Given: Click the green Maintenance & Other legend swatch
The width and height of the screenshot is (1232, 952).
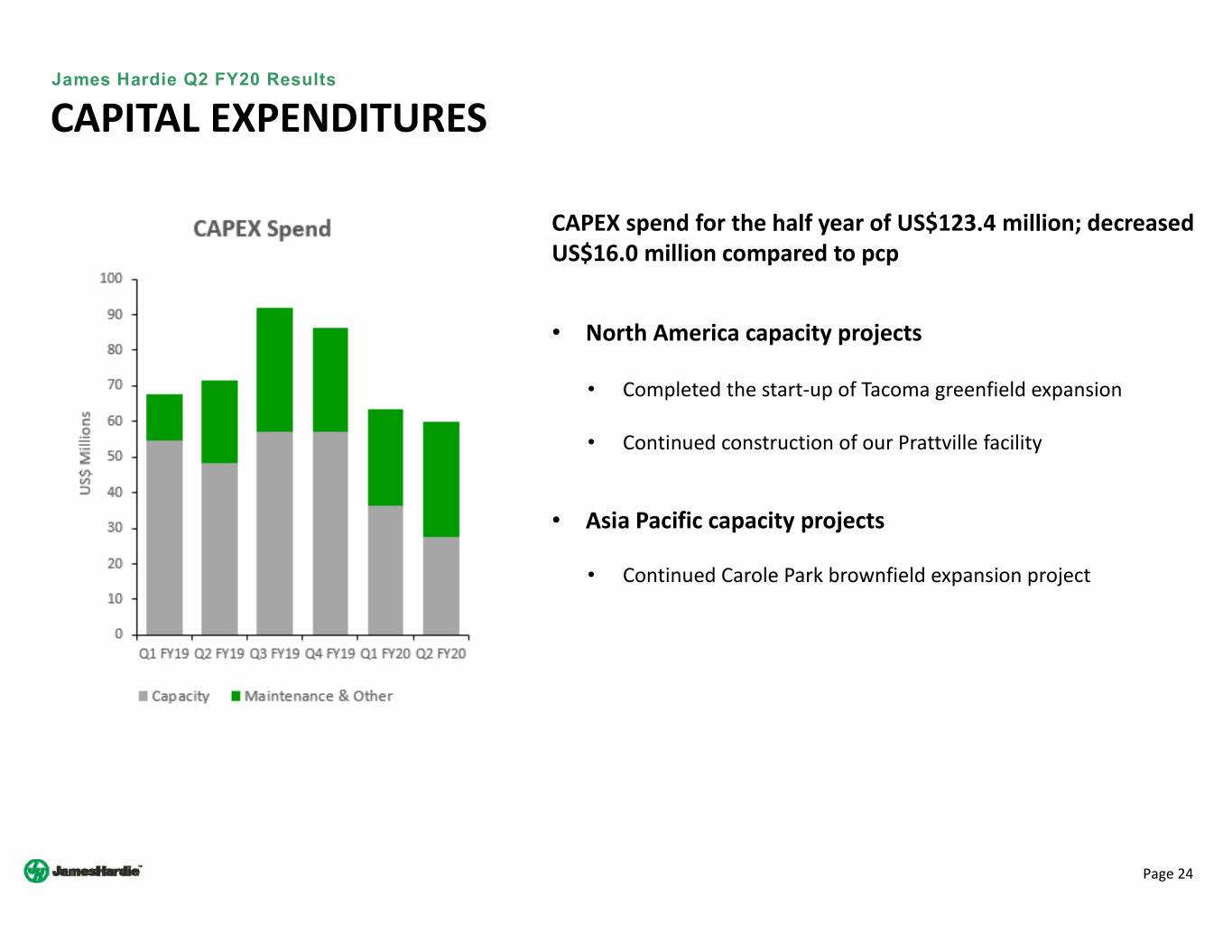Looking at the screenshot, I should [236, 696].
